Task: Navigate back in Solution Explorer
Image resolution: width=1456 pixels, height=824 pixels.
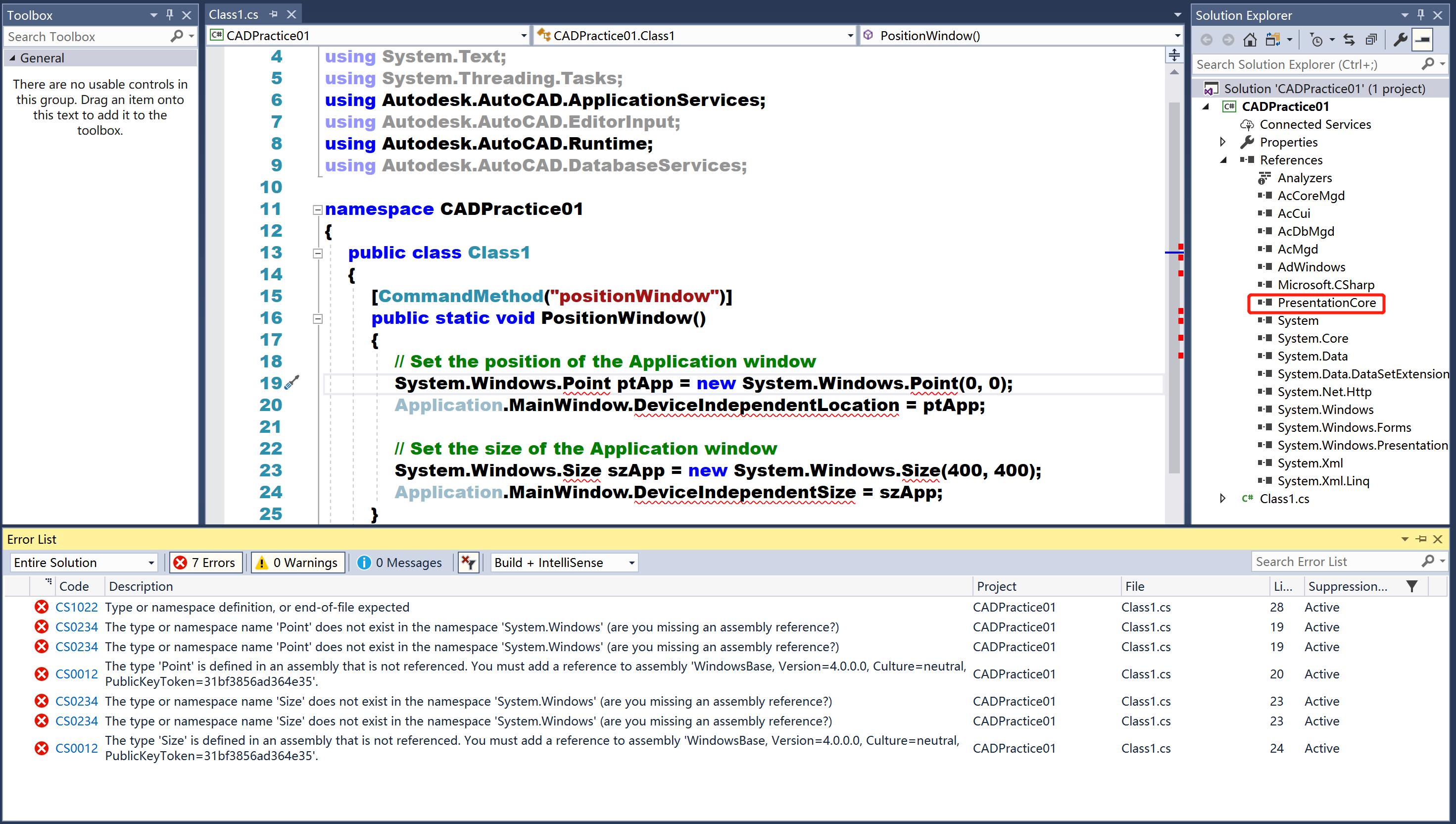Action: (1207, 39)
